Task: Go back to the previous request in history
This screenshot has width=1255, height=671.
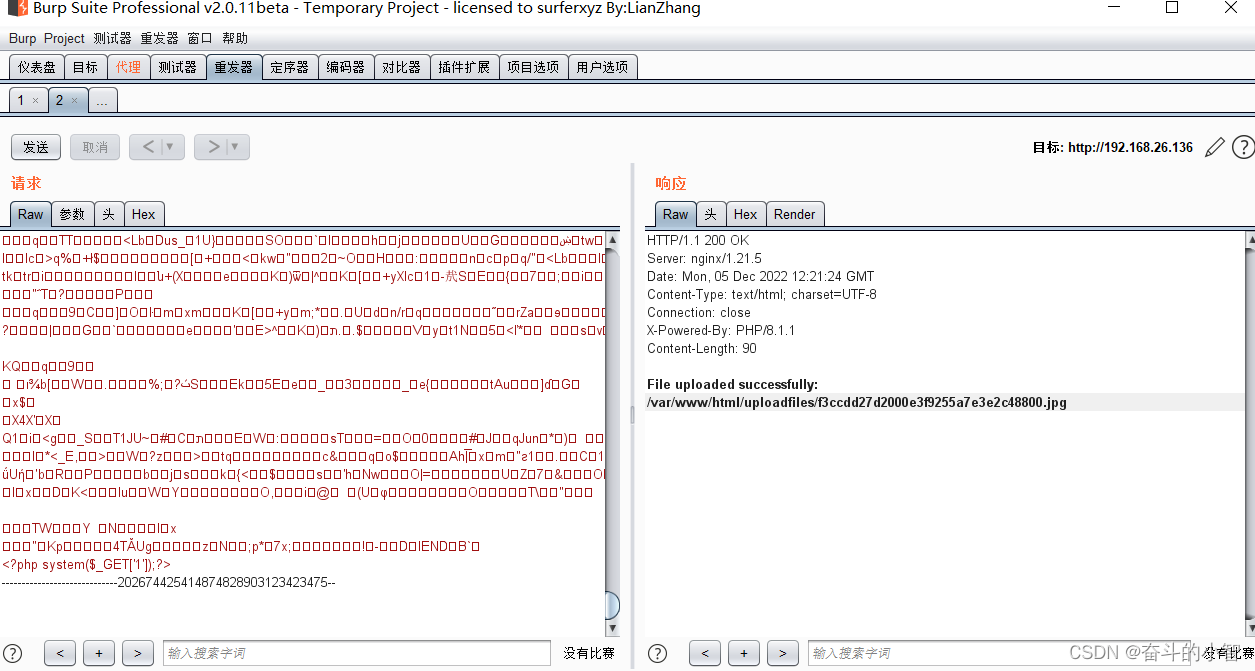Action: pos(147,147)
